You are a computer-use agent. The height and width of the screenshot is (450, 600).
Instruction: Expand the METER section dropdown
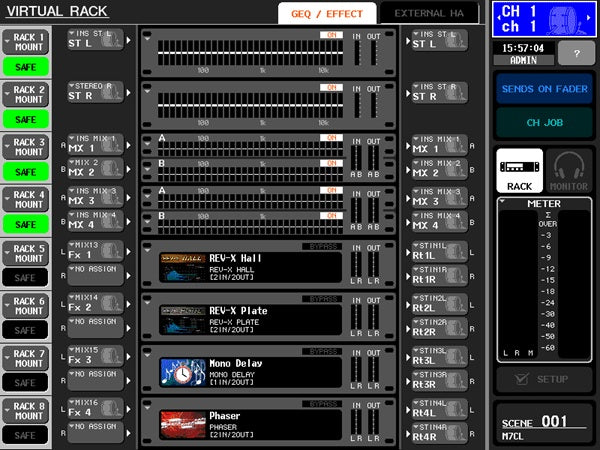point(503,201)
